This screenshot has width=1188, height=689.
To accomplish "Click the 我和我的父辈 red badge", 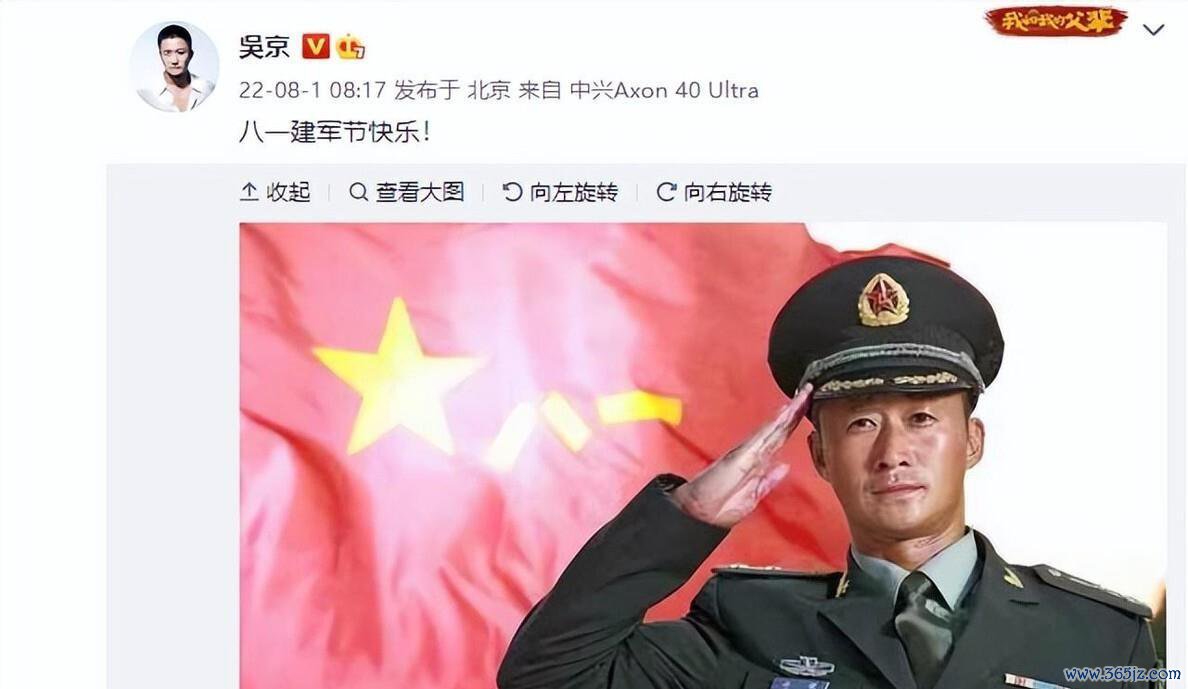I will click(1056, 20).
